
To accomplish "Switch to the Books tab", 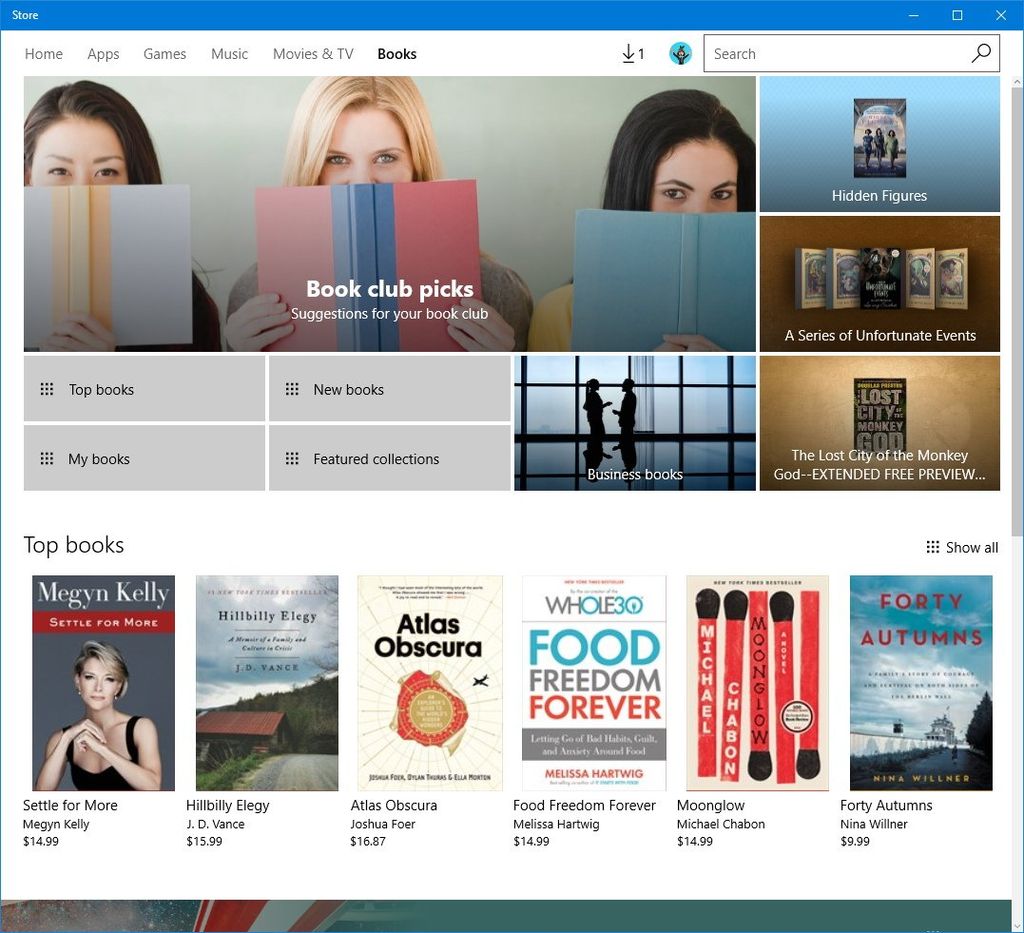I will point(397,54).
